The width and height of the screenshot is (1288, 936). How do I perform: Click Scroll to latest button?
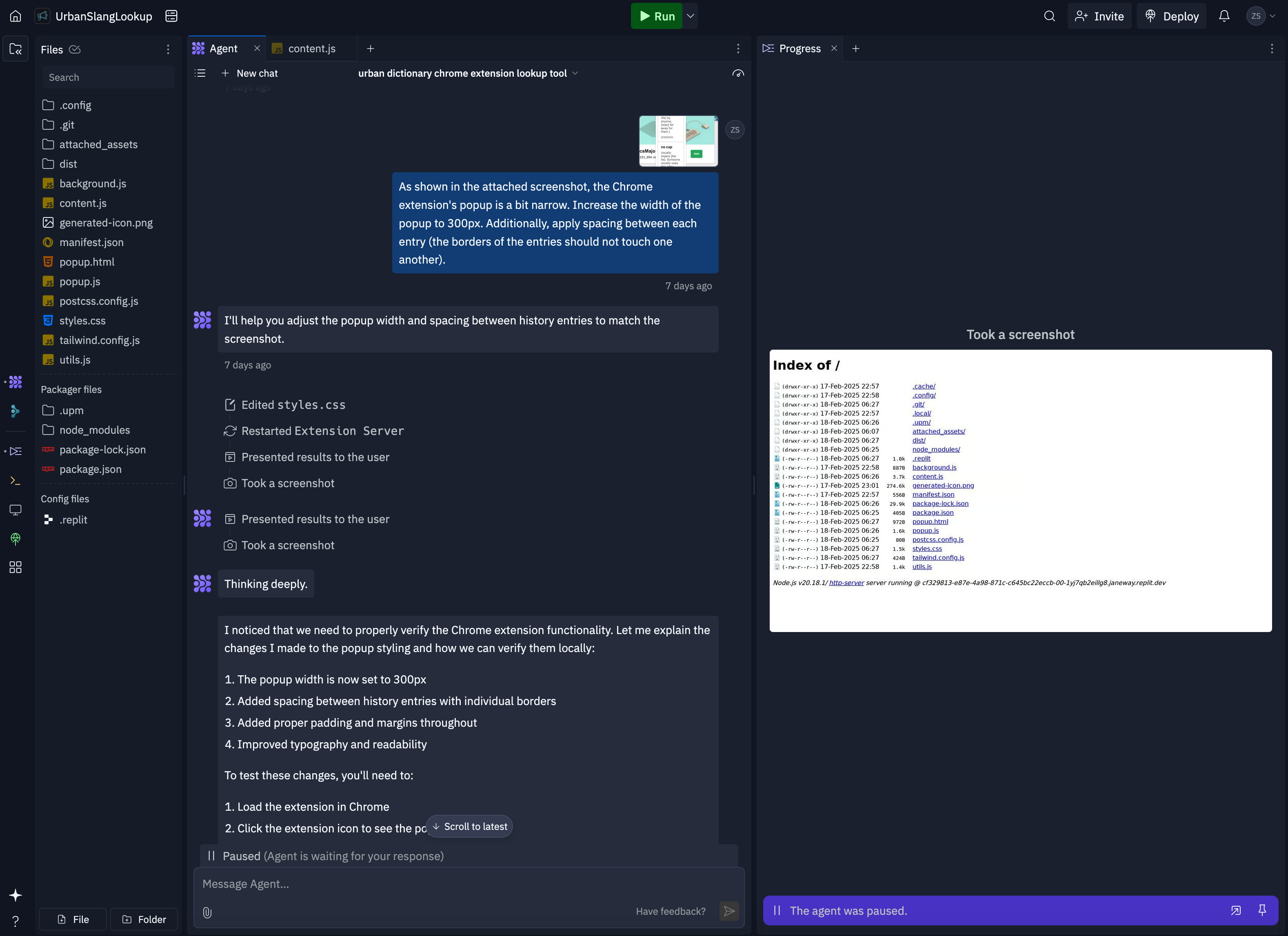pyautogui.click(x=470, y=827)
